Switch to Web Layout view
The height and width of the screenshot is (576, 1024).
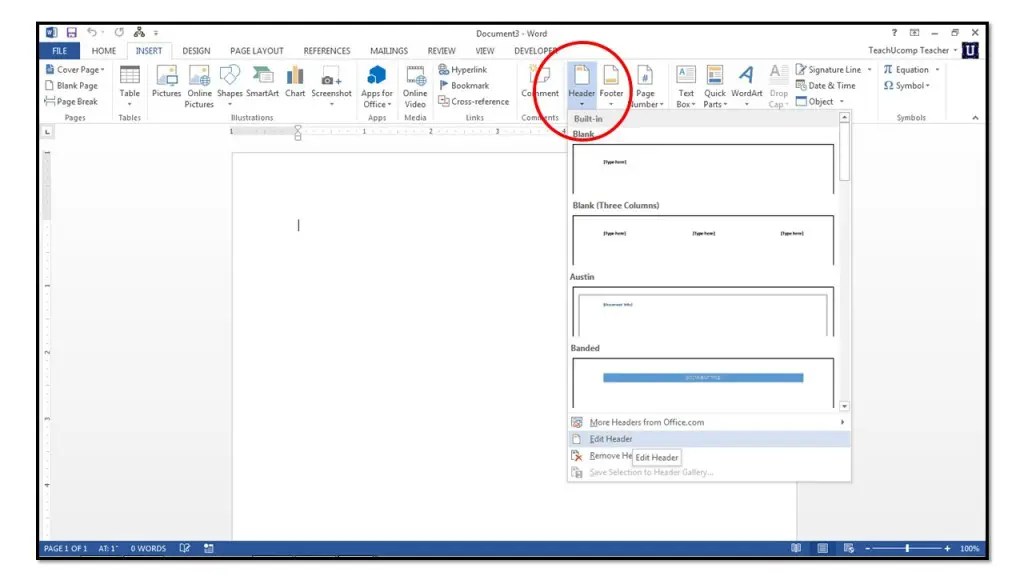848,549
